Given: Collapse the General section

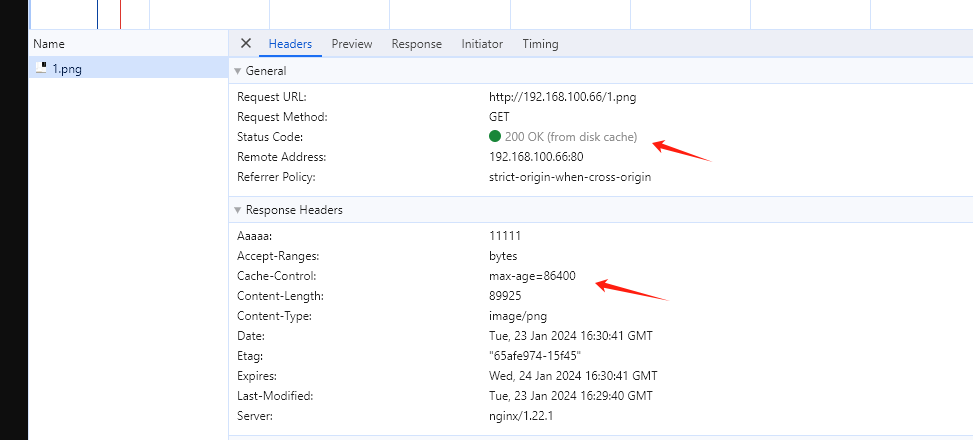Looking at the screenshot, I should pyautogui.click(x=238, y=71).
